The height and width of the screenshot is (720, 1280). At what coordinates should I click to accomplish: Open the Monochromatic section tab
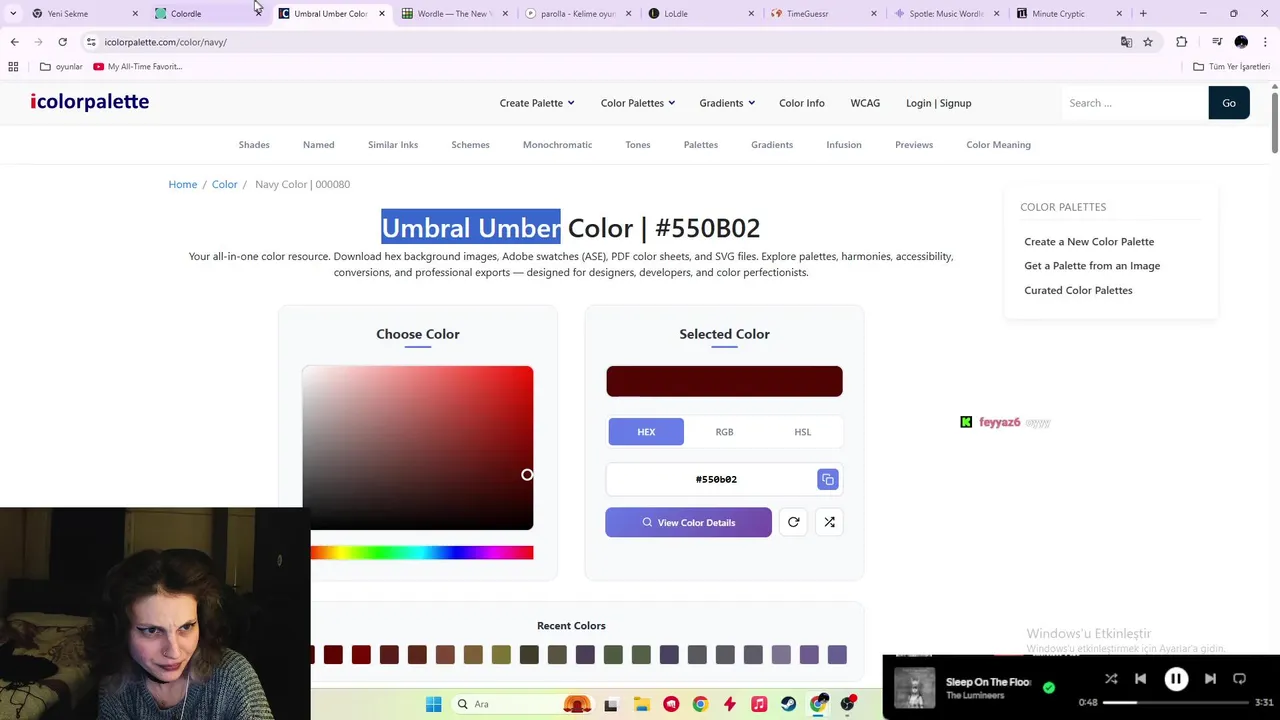(x=557, y=145)
